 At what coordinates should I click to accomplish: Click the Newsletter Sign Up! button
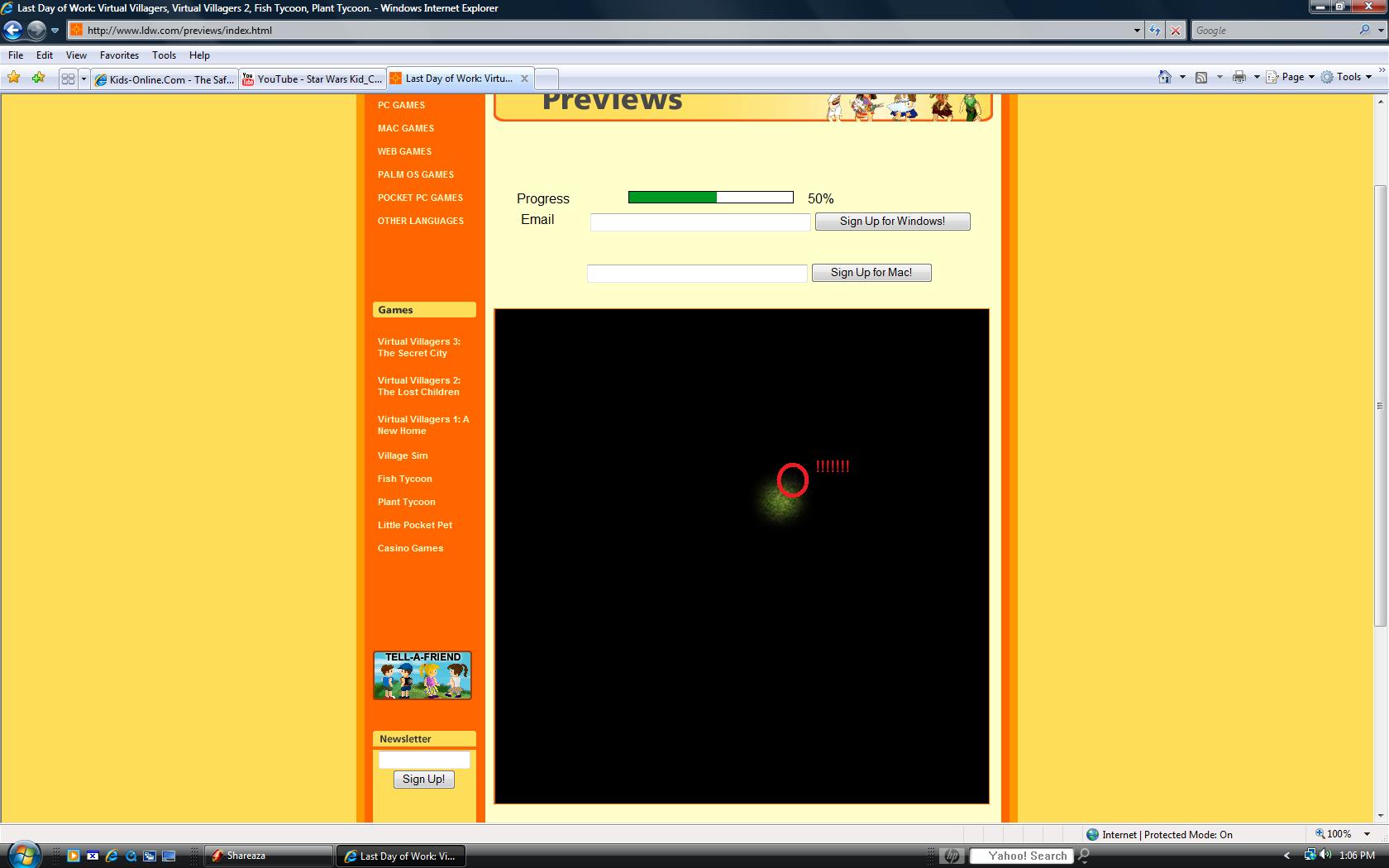(x=424, y=780)
